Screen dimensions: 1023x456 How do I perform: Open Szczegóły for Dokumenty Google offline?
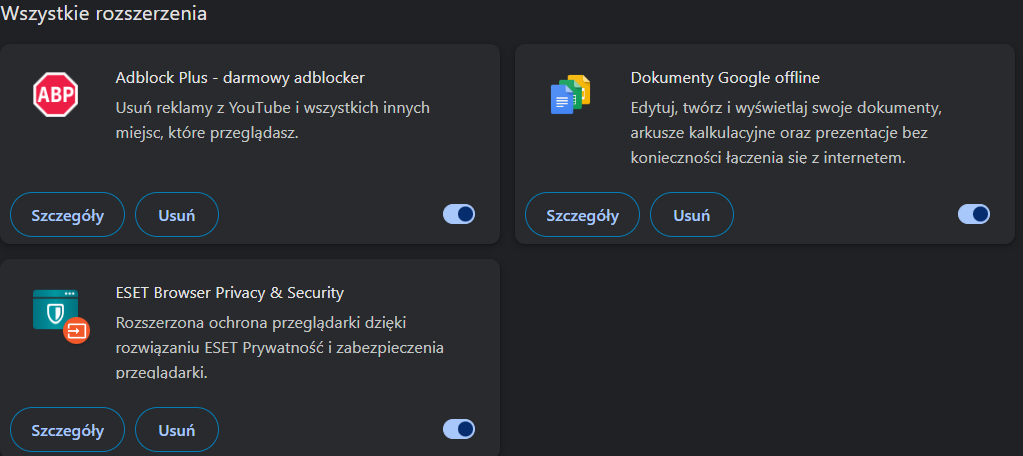[582, 215]
